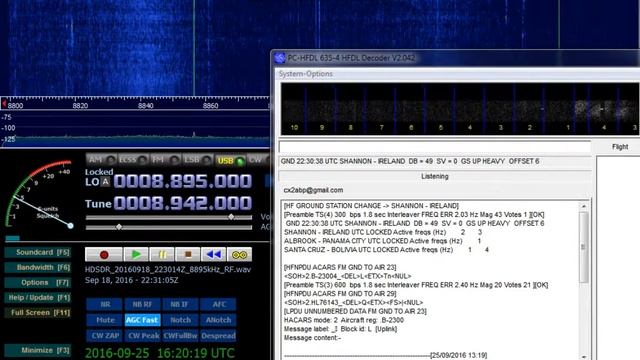Click 'SANTA CRUZ - BOLIVIA' log line

386,249
